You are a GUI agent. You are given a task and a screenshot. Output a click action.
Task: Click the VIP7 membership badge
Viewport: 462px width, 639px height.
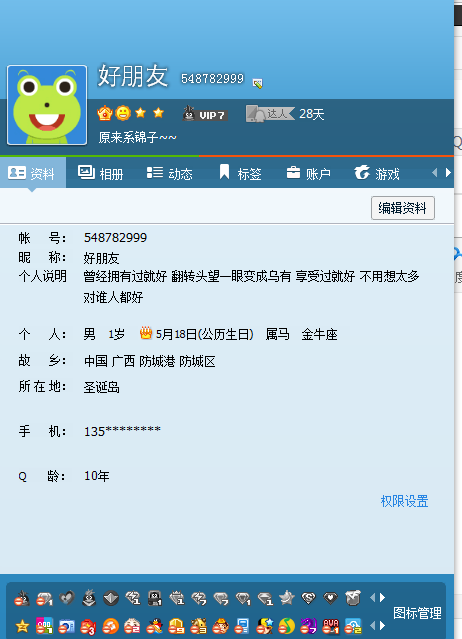click(205, 114)
